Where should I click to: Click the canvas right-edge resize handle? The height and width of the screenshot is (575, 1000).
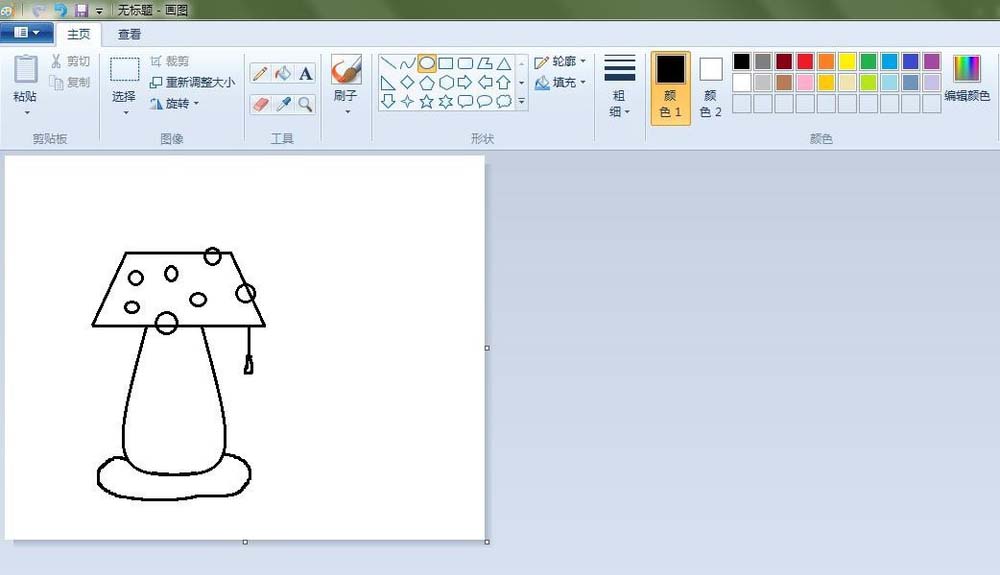coord(487,348)
